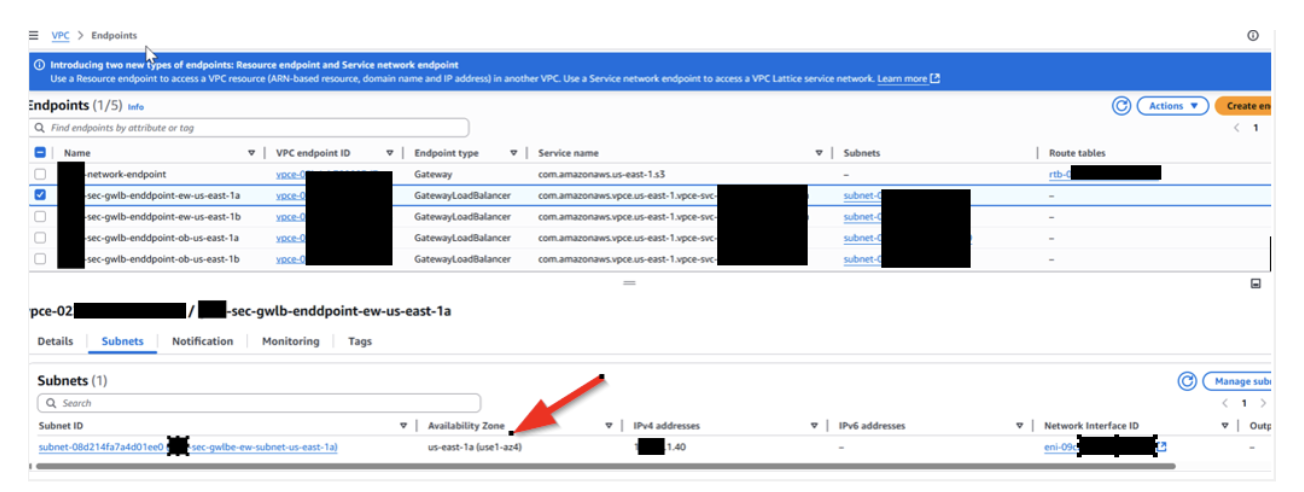Go to previous page in Endpoints pagination
Screen dimensions: 1304x492
(x=1236, y=128)
